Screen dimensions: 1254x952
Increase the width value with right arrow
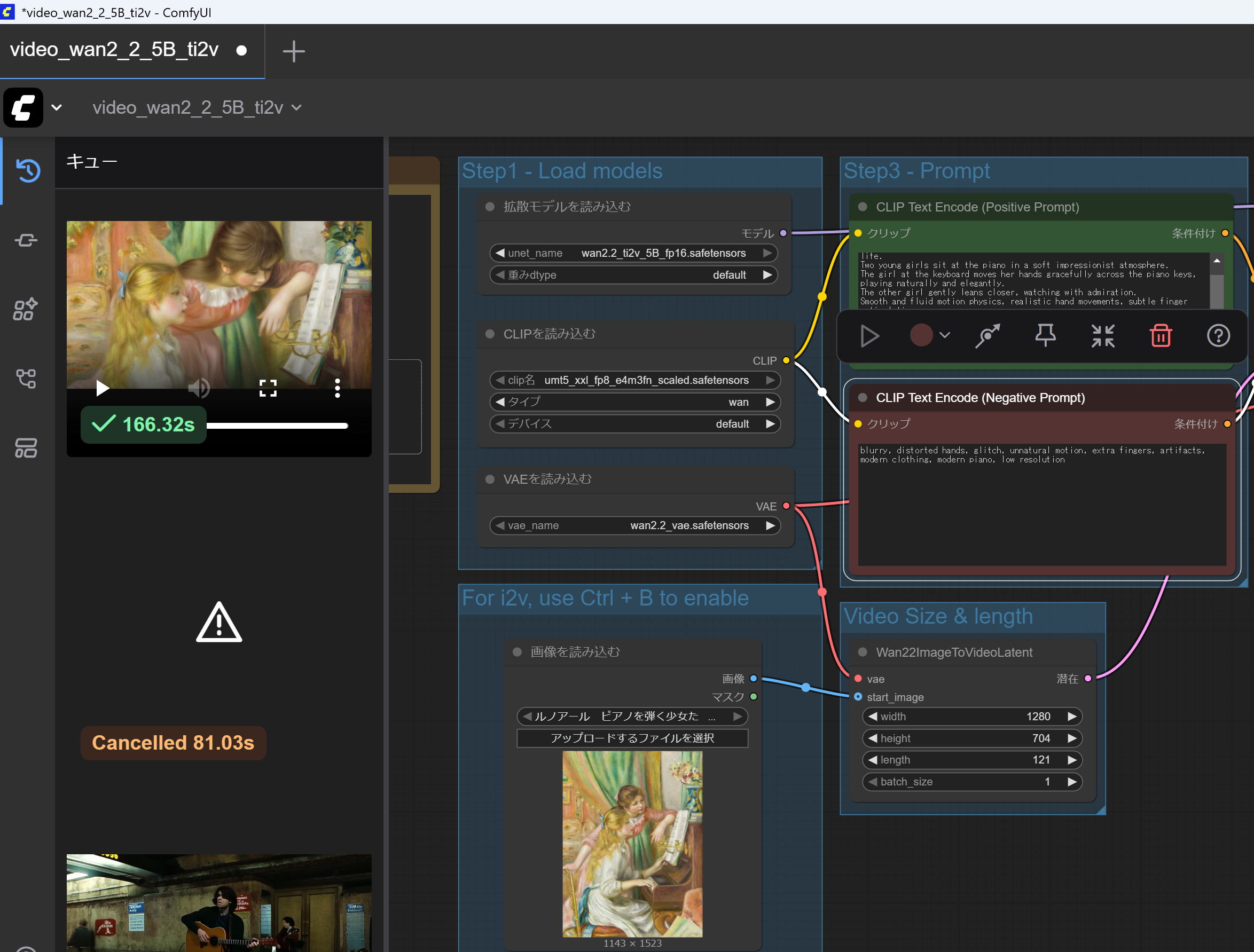coord(1071,716)
